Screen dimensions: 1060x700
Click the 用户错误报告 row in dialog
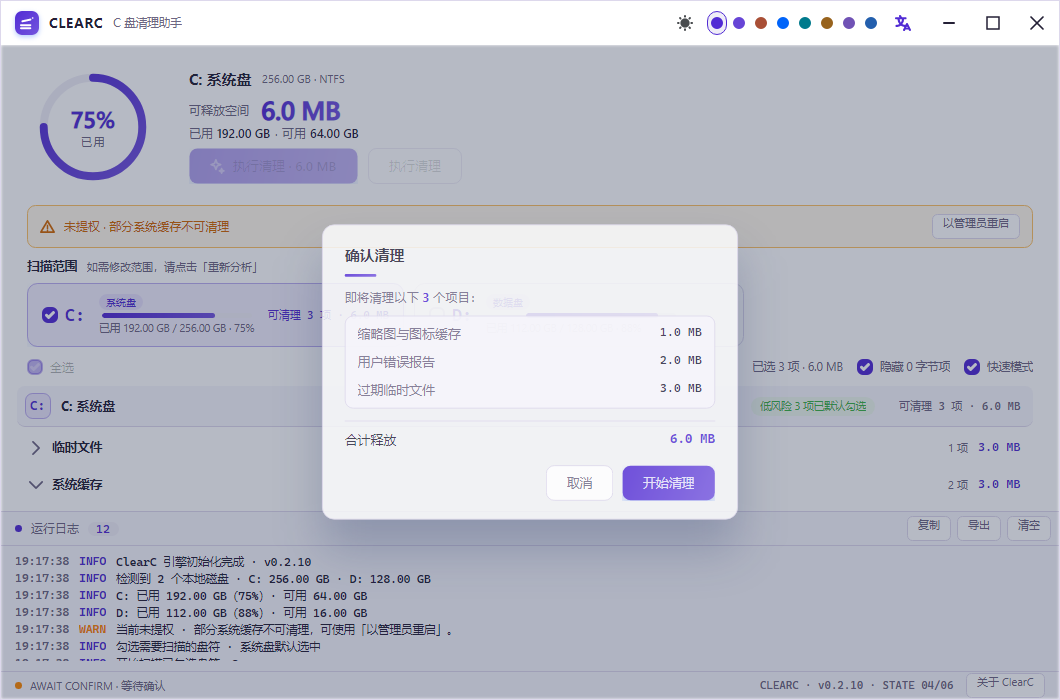(x=529, y=361)
